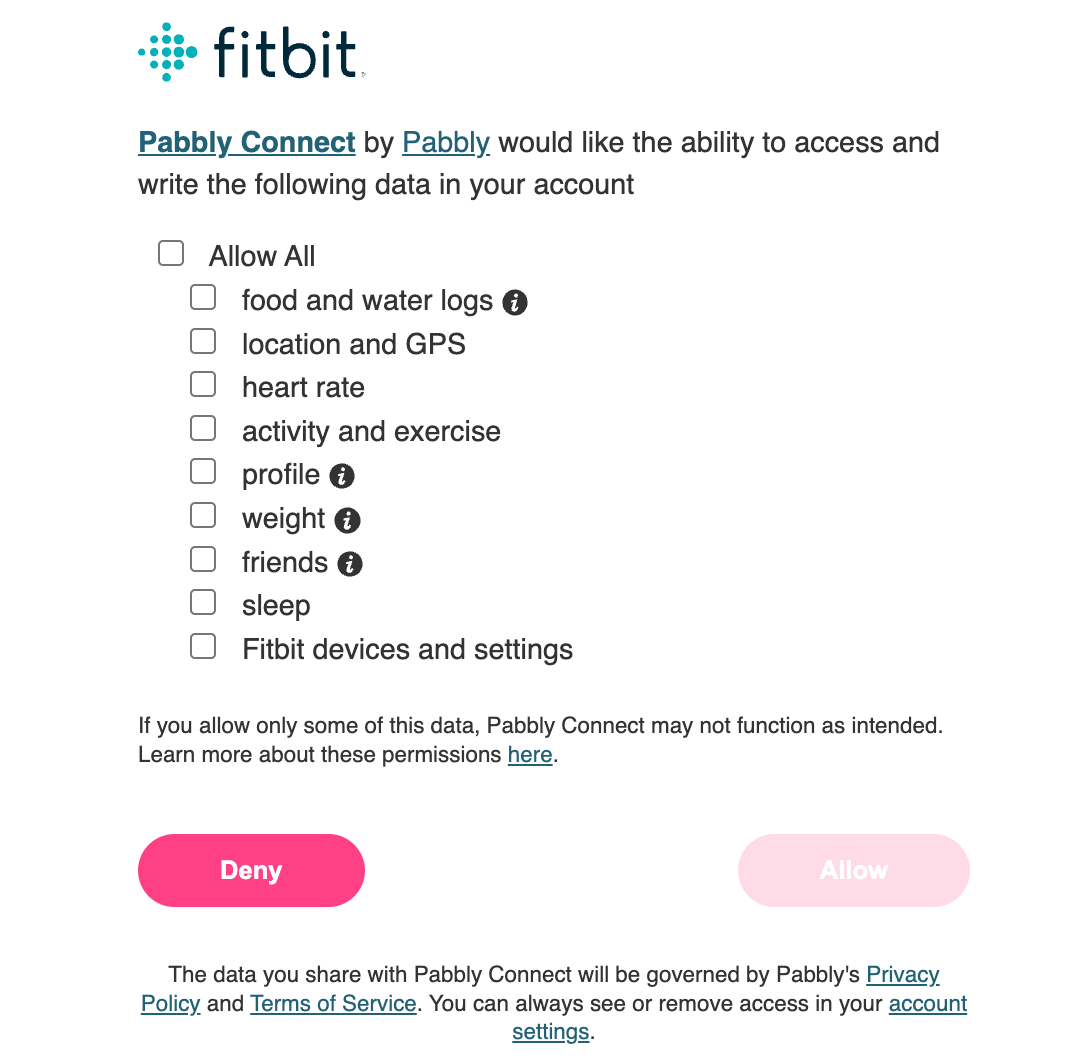Viewport: 1090px width, 1056px height.
Task: Click the info icon next to profile
Action: 341,476
